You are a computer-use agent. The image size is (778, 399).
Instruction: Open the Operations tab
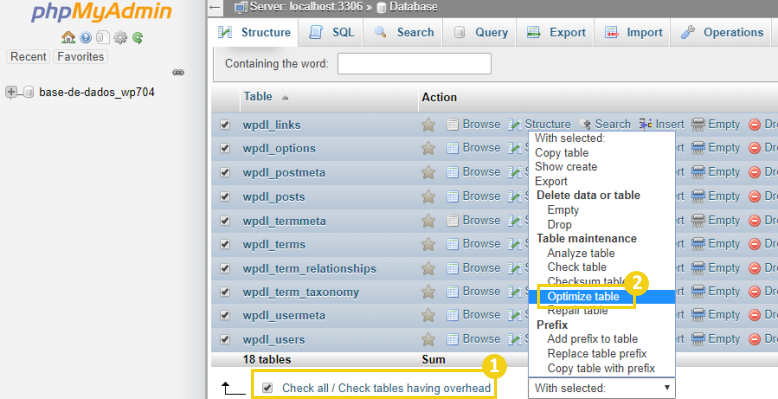[722, 32]
